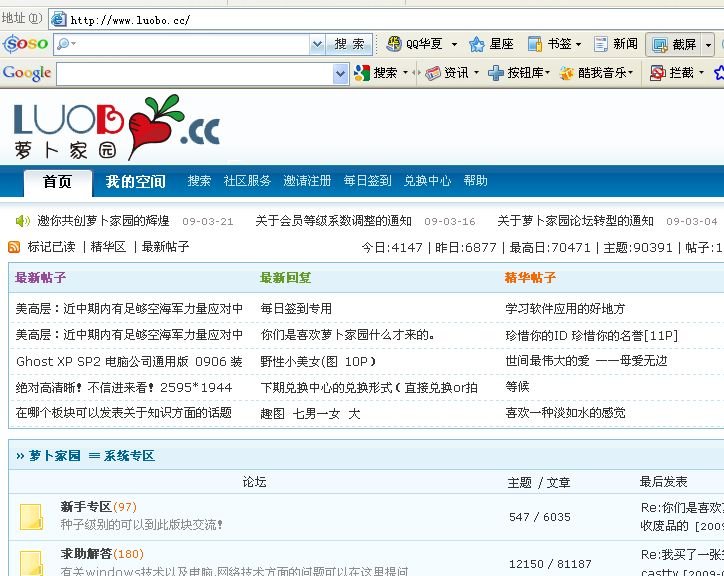Screen dimensions: 724x576
Task: Open the Google 搜索 dropdown arrow
Action: coord(405,73)
